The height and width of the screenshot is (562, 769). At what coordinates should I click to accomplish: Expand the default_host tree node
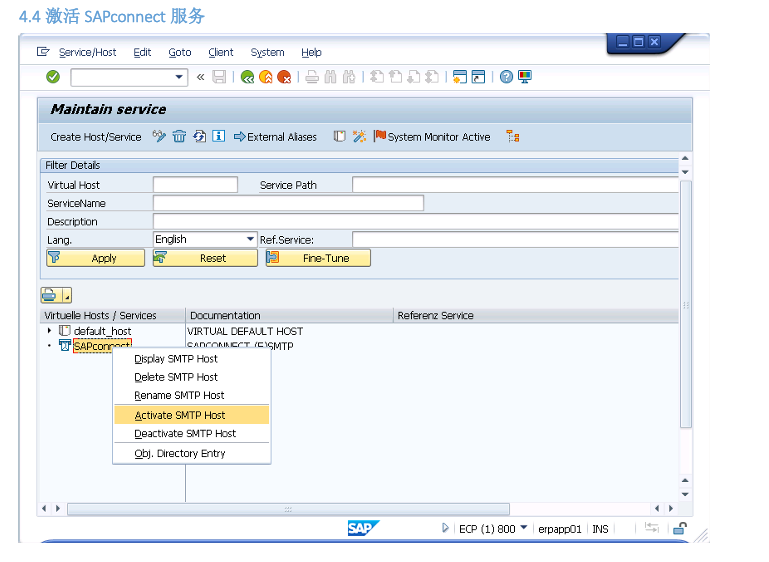50,331
